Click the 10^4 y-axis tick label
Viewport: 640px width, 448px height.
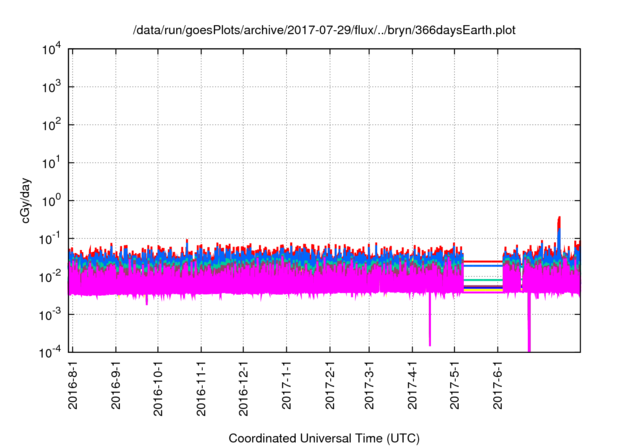(50, 50)
